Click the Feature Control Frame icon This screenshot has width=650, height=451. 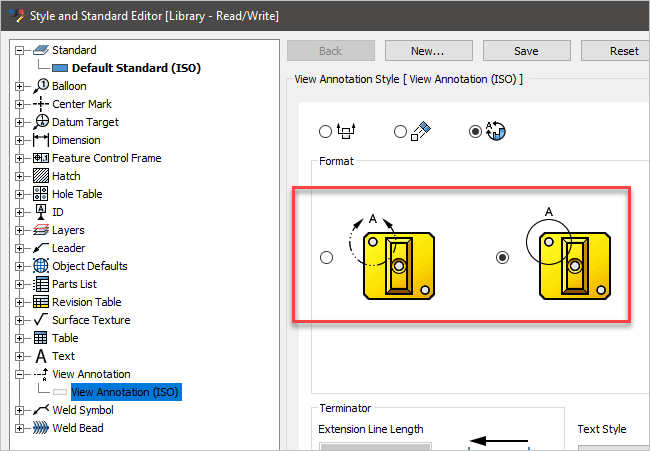(x=41, y=158)
